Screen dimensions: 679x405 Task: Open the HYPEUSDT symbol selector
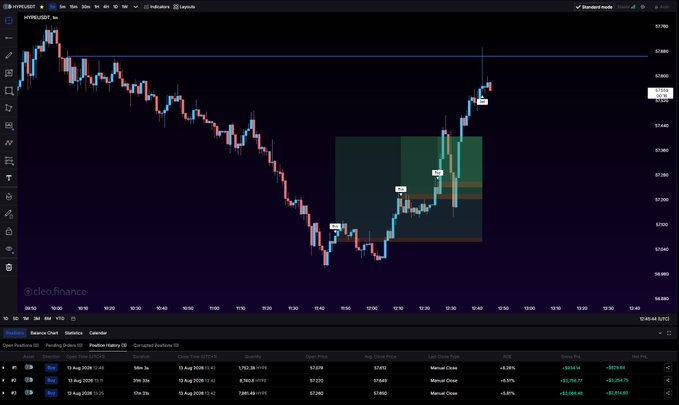coord(20,7)
